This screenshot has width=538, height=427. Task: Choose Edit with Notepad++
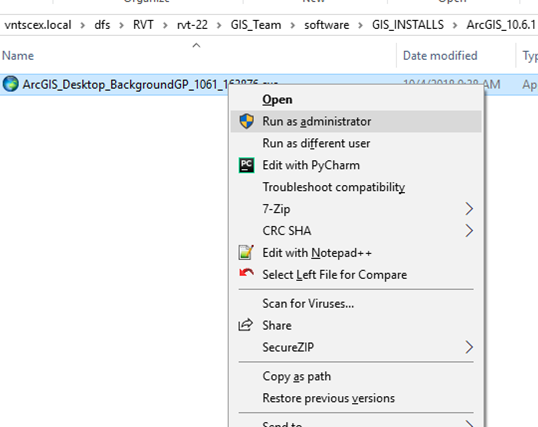356,253
